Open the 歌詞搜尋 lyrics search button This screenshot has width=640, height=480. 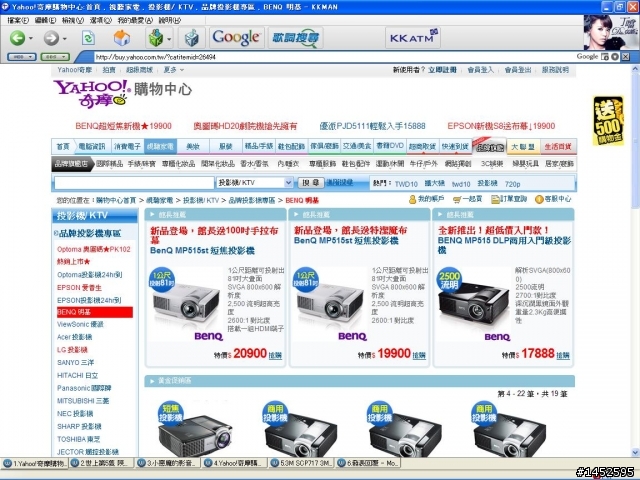pos(296,38)
